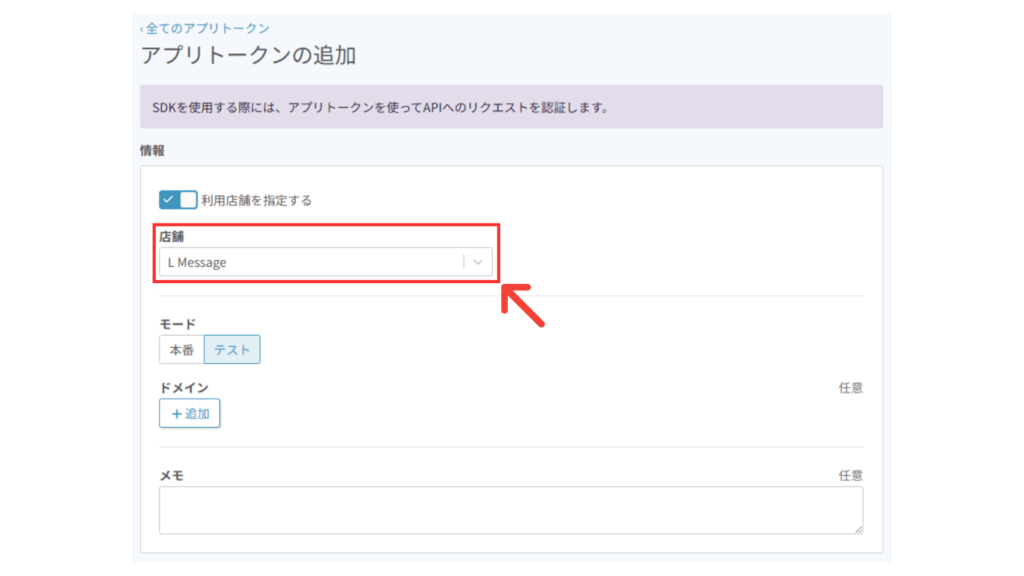
Task: Click the アプリトークンの追加 heading
Action: (248, 55)
